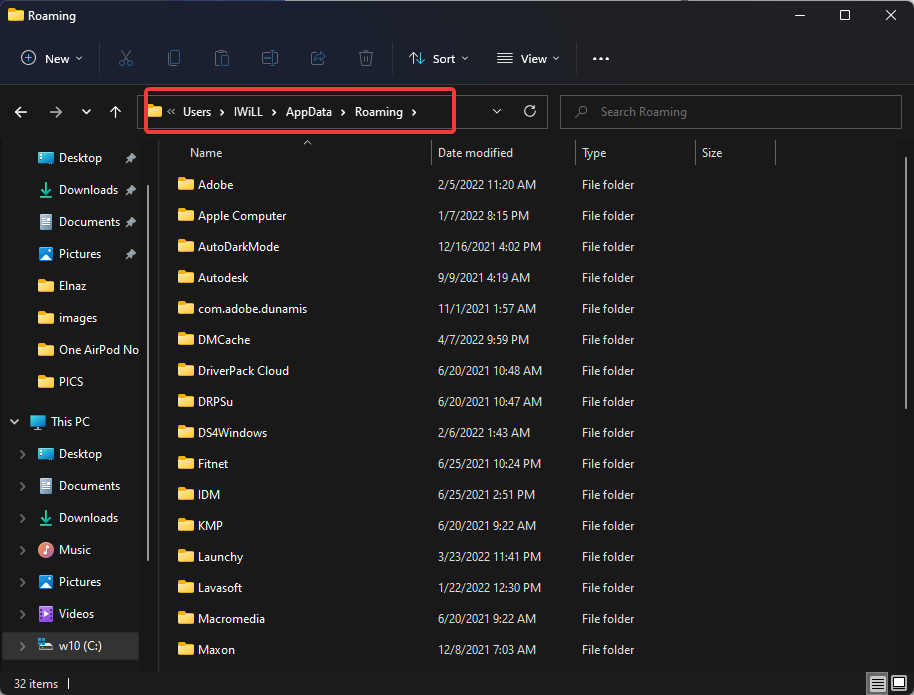Click the DMCache folder icon
The height and width of the screenshot is (695, 914).
(x=185, y=339)
